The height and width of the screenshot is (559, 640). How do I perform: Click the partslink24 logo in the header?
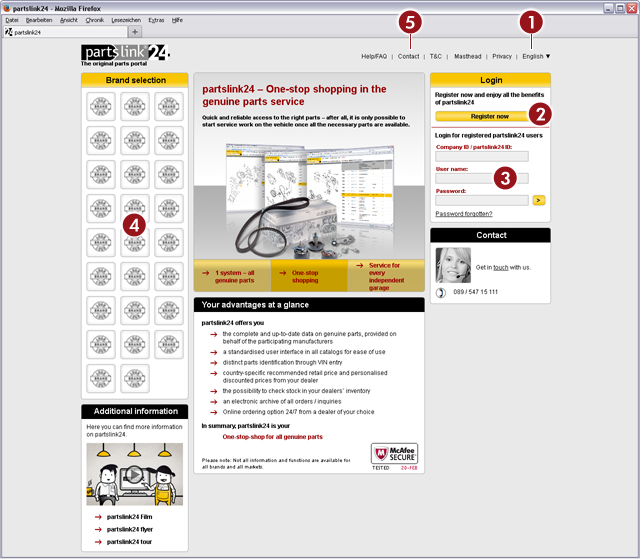point(124,53)
